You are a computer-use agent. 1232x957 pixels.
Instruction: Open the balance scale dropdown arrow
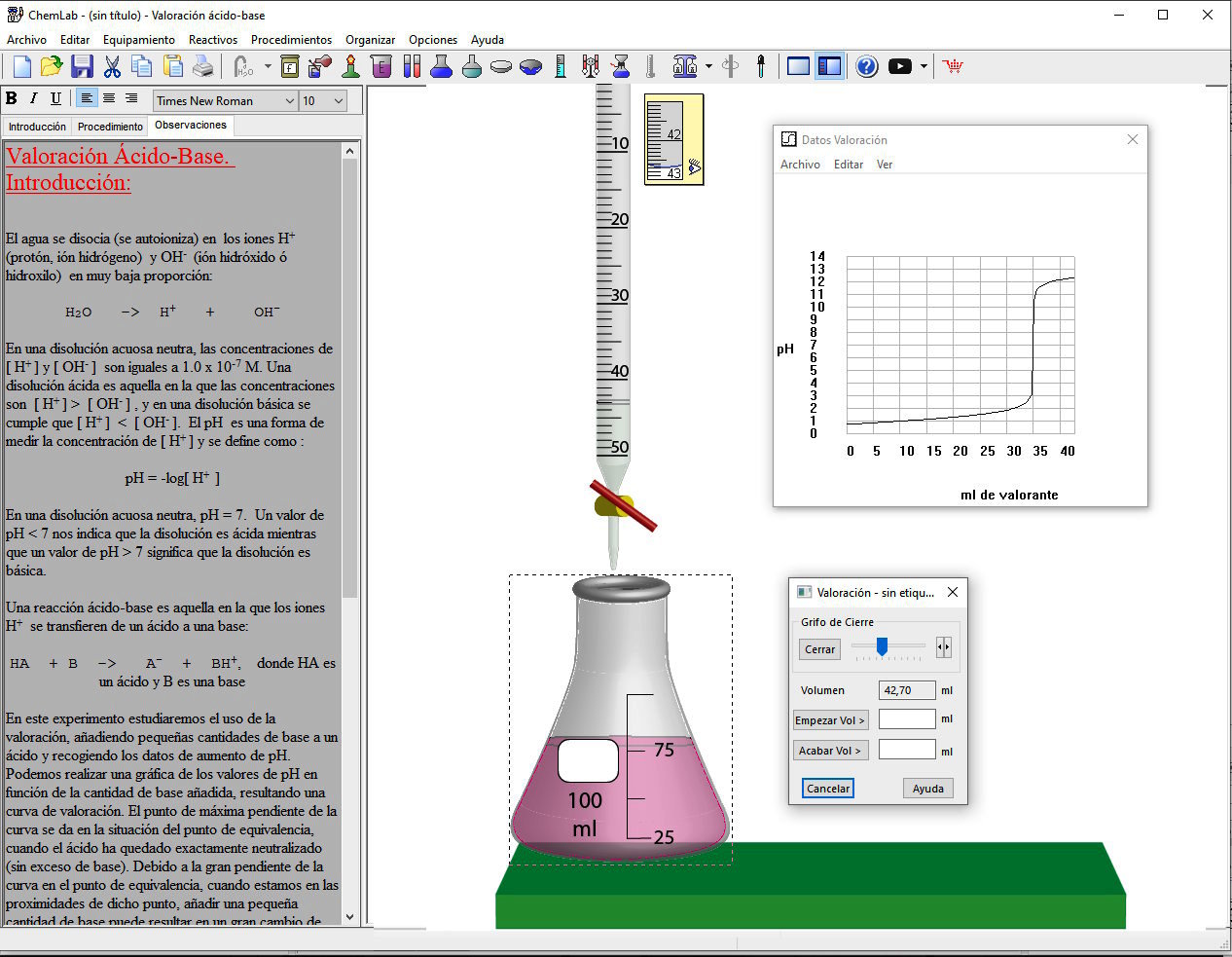708,66
